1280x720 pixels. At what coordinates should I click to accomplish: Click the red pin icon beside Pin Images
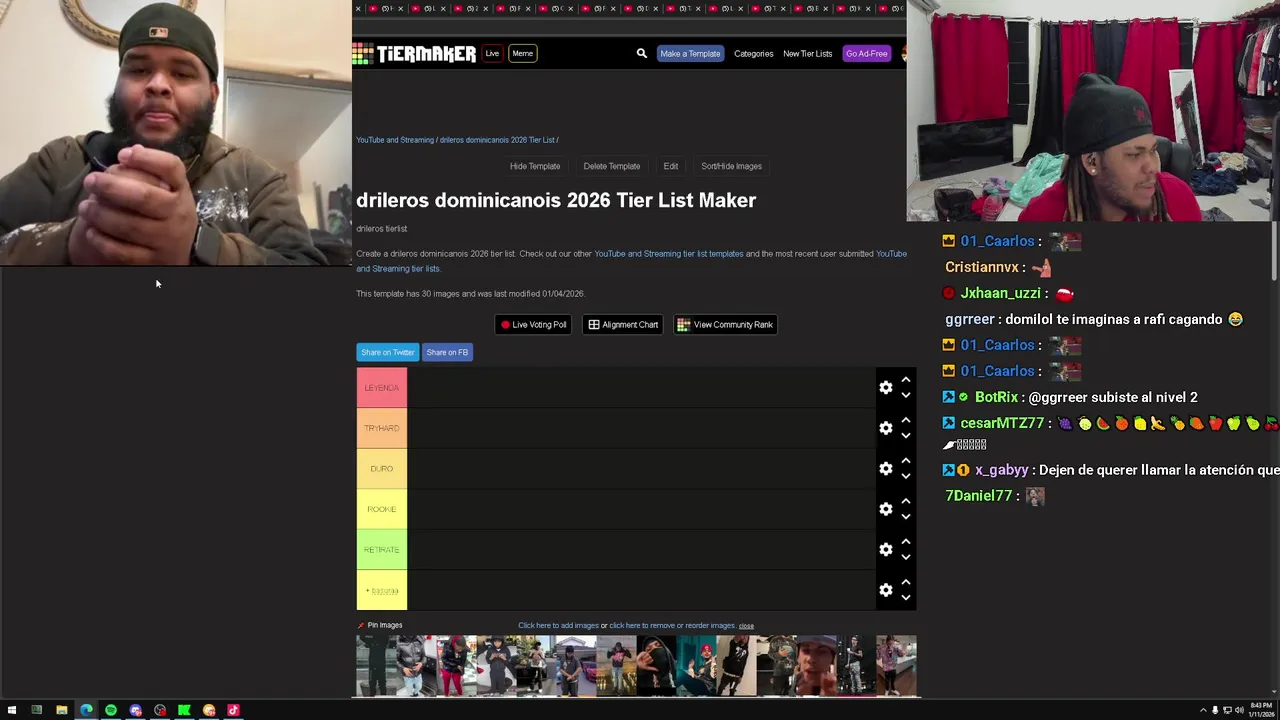361,626
